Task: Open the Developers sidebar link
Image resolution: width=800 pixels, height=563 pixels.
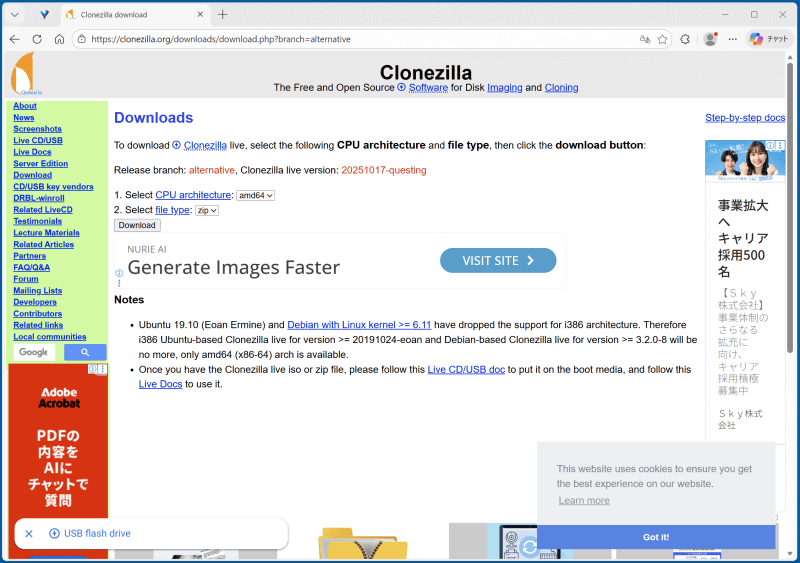Action: (x=35, y=302)
